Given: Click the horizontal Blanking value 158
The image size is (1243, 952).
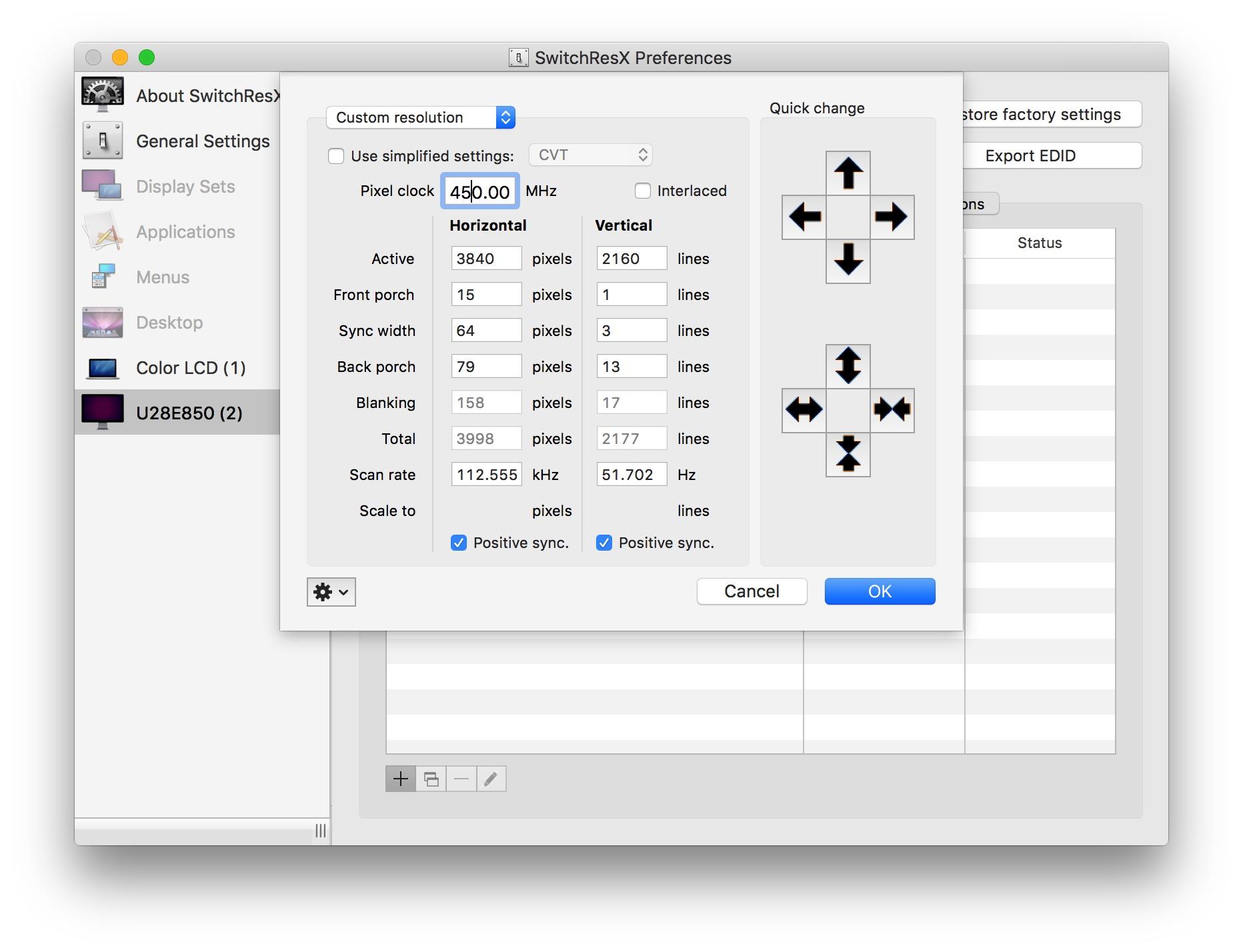Looking at the screenshot, I should 487,403.
